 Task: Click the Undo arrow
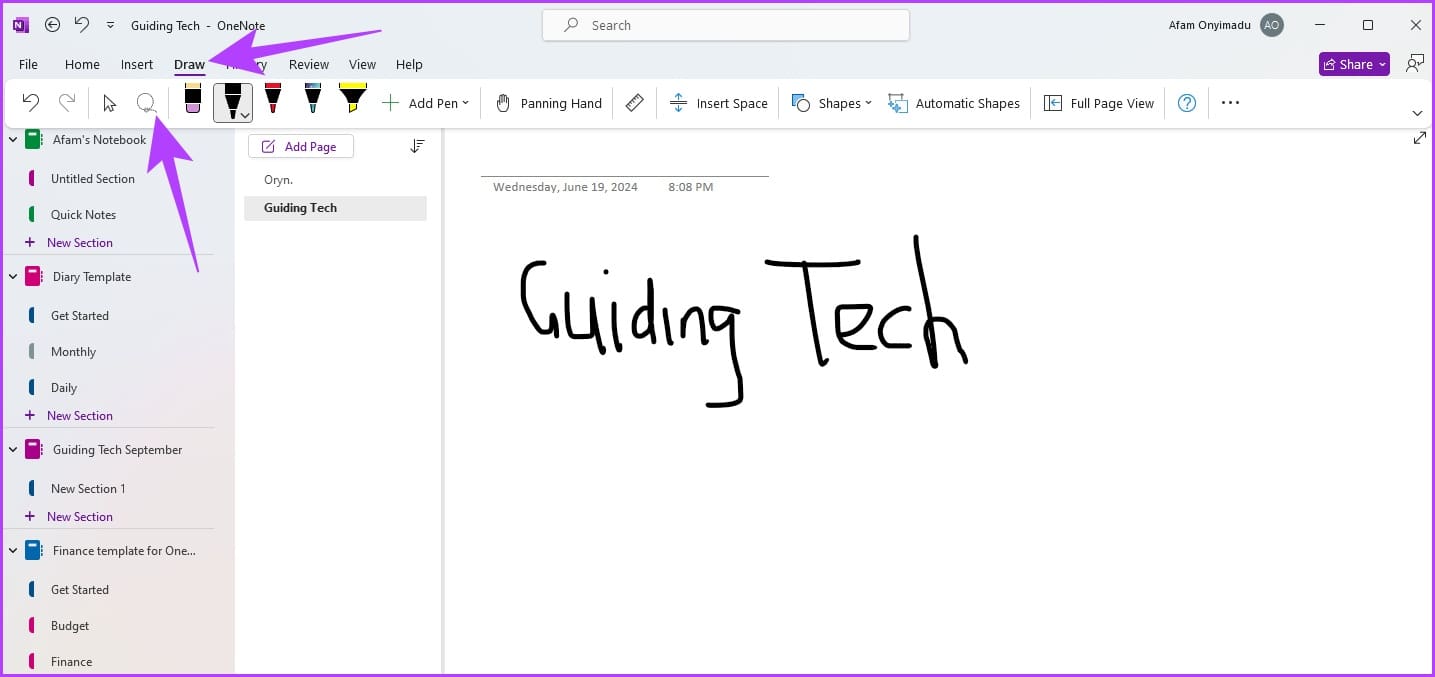pos(29,102)
